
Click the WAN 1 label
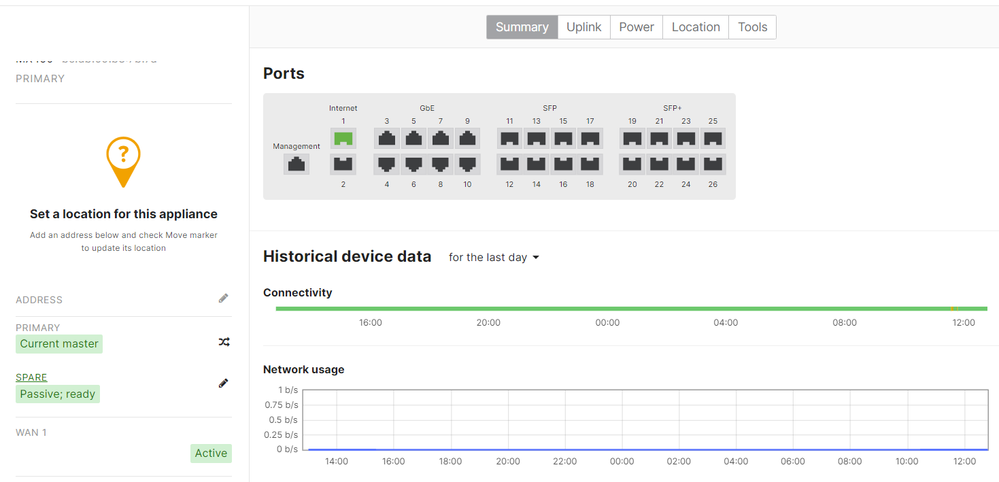[31, 433]
